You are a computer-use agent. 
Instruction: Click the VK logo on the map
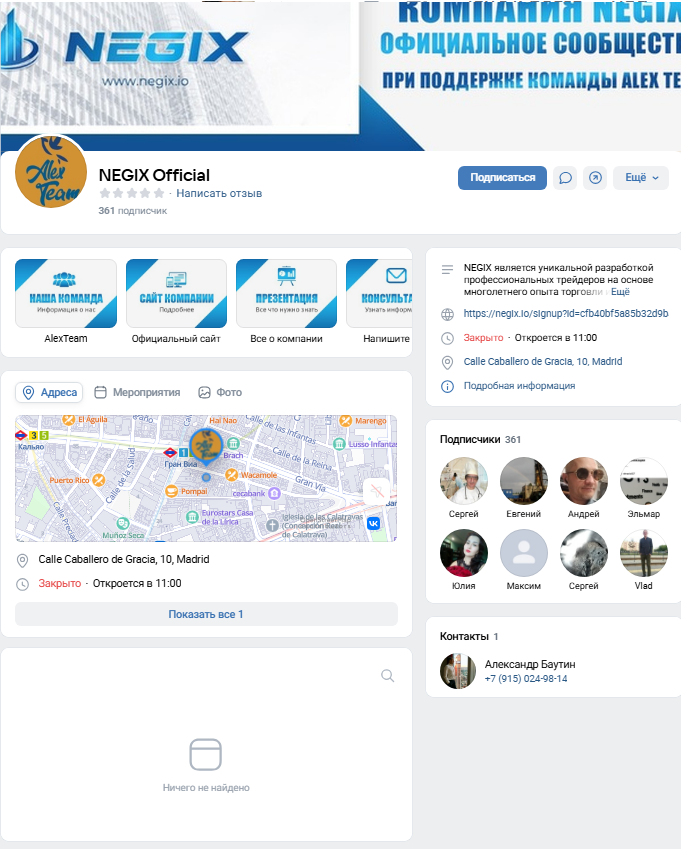click(x=373, y=523)
